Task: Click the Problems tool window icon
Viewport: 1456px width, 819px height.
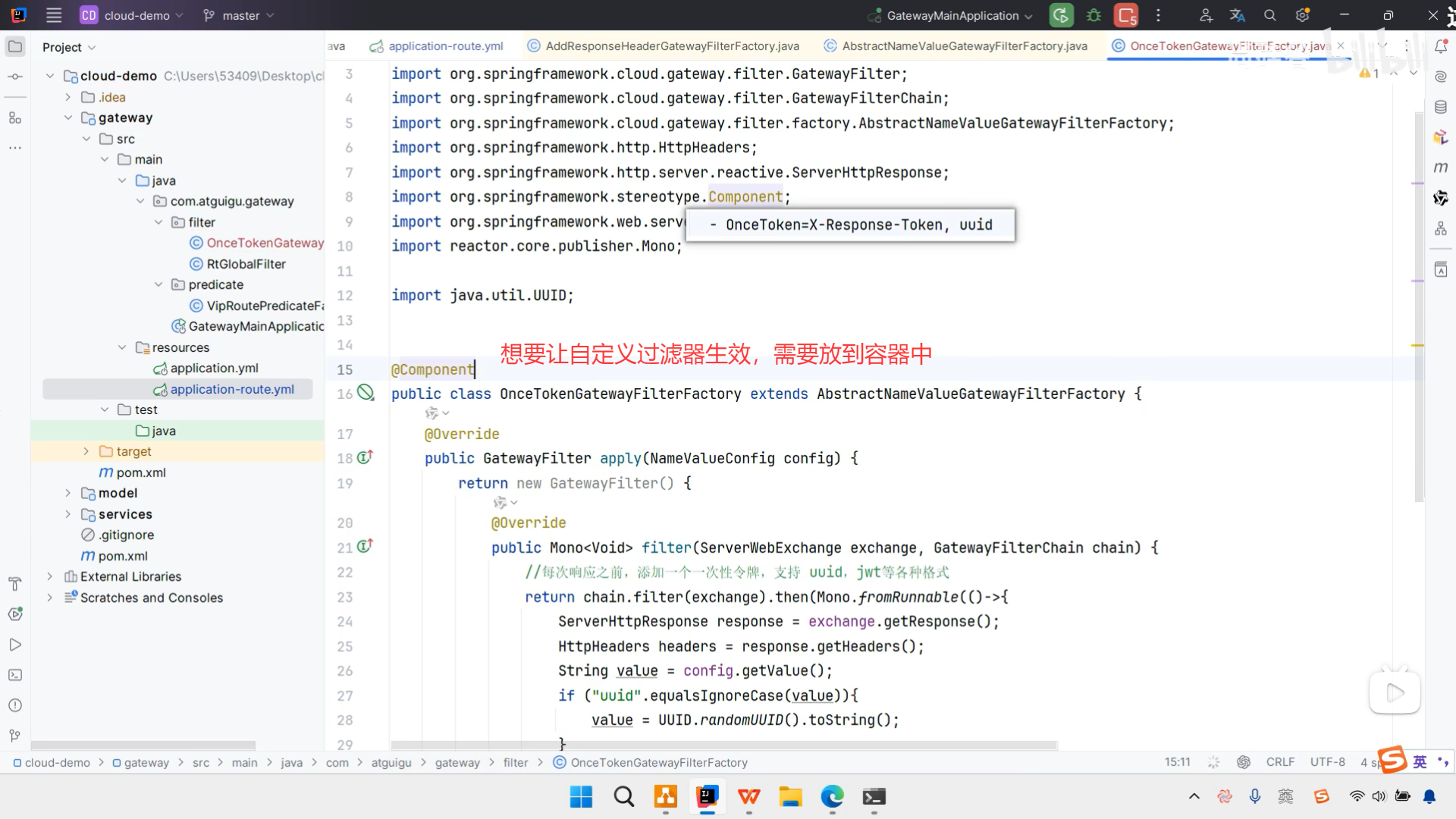Action: click(15, 705)
